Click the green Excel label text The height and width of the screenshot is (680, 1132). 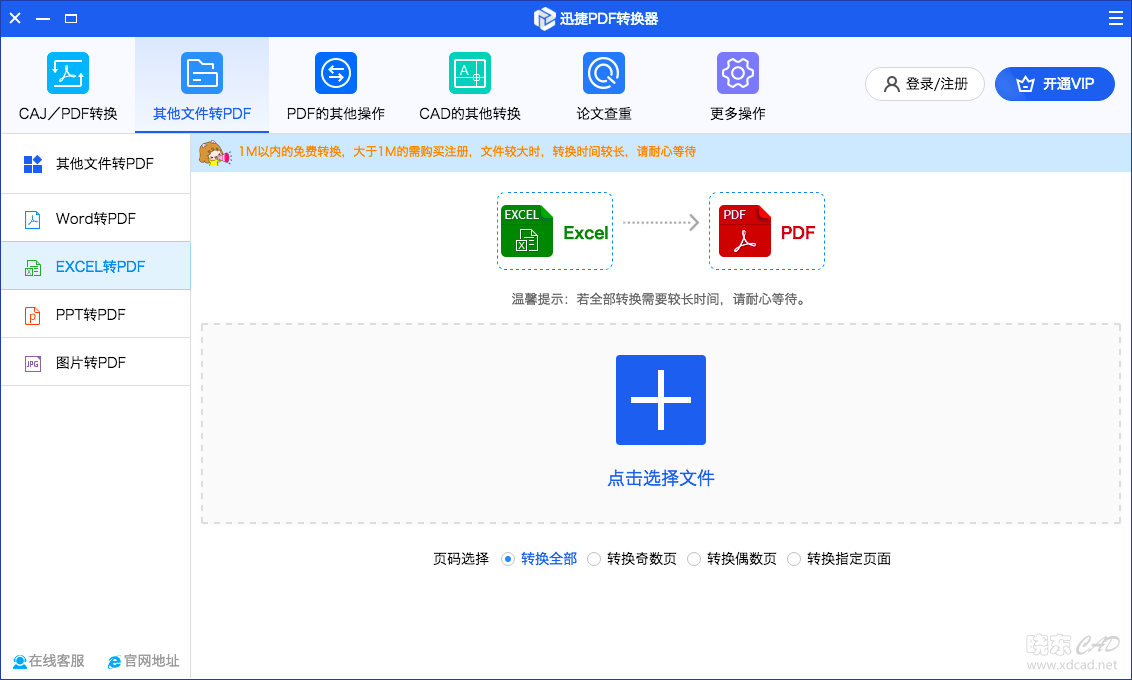tap(585, 233)
